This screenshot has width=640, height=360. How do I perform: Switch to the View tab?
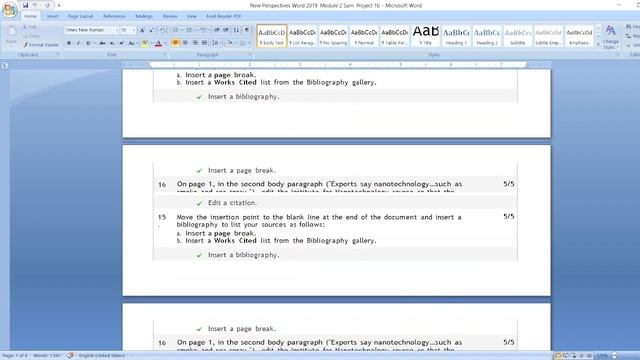(191, 16)
